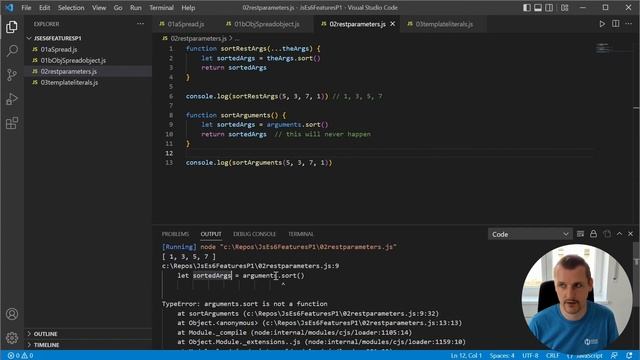This screenshot has width=640, height=360.
Task: Maximize the panel size chevron
Action: (619, 234)
